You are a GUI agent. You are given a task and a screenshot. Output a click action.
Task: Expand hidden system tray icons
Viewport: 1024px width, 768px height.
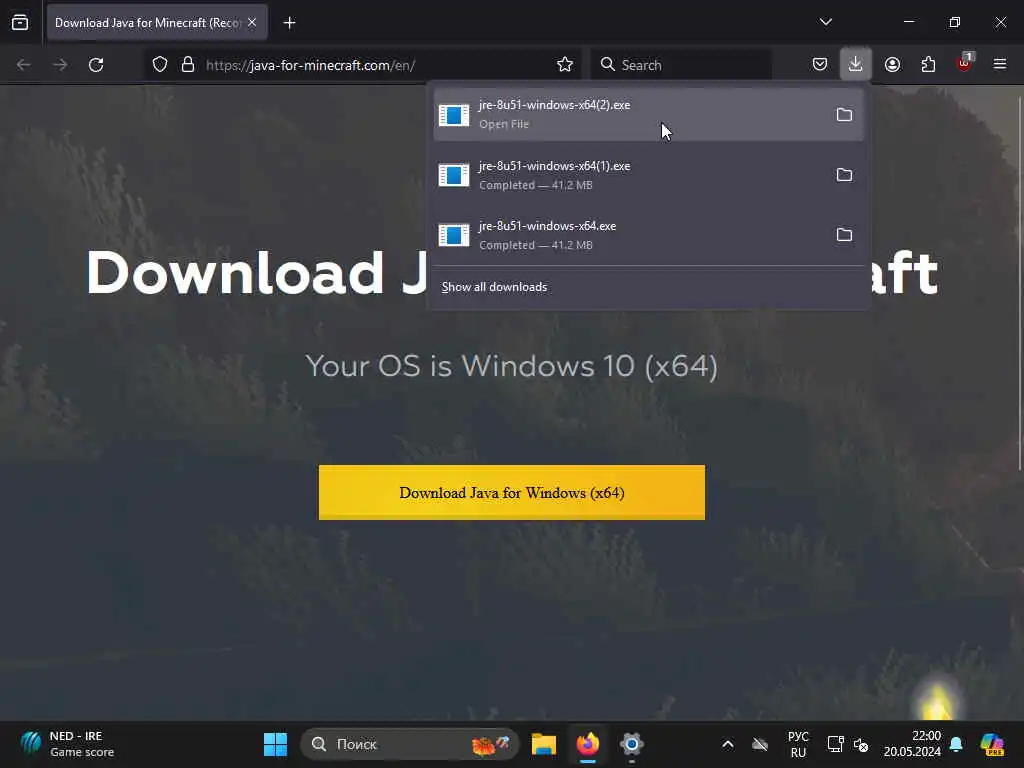(728, 744)
